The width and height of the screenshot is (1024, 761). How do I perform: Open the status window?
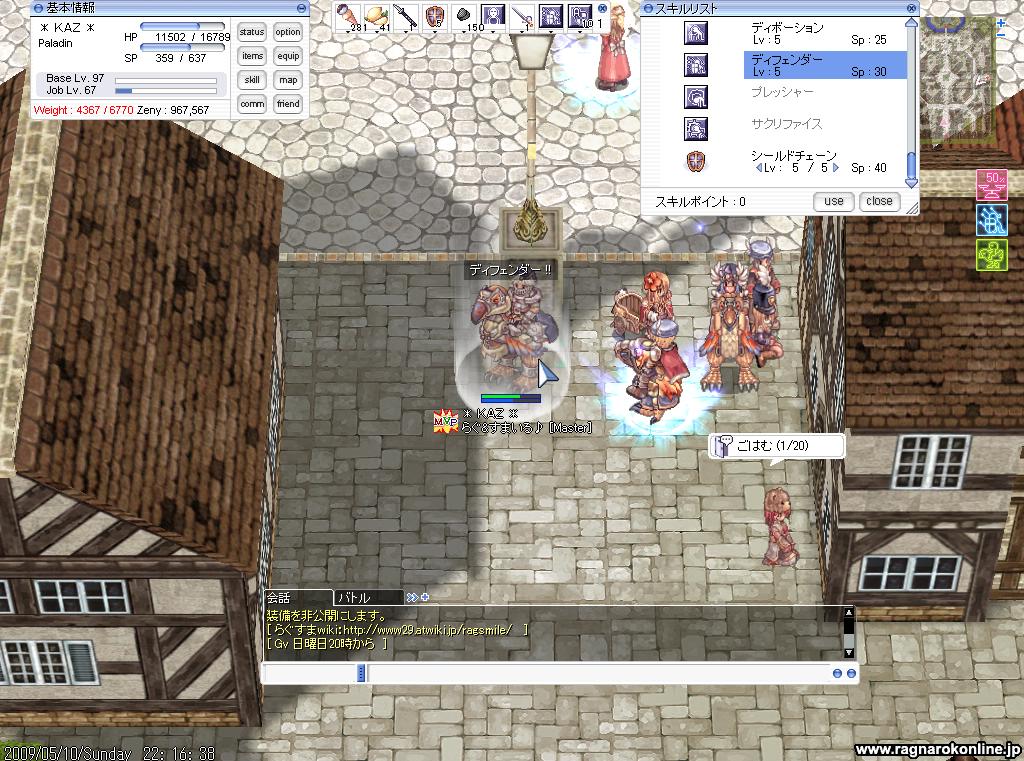(x=252, y=32)
